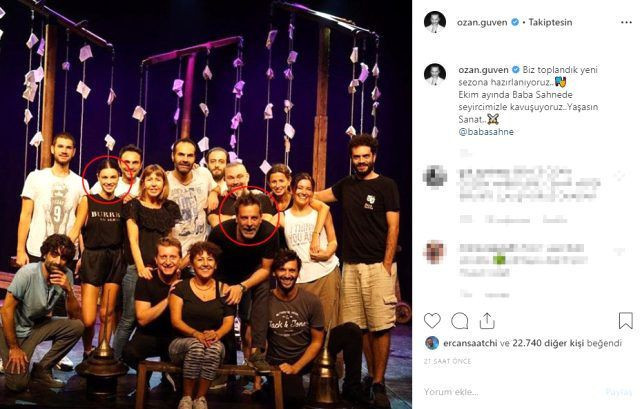Open the three-dot more options menu
The width and height of the screenshot is (640, 409).
coord(626,22)
